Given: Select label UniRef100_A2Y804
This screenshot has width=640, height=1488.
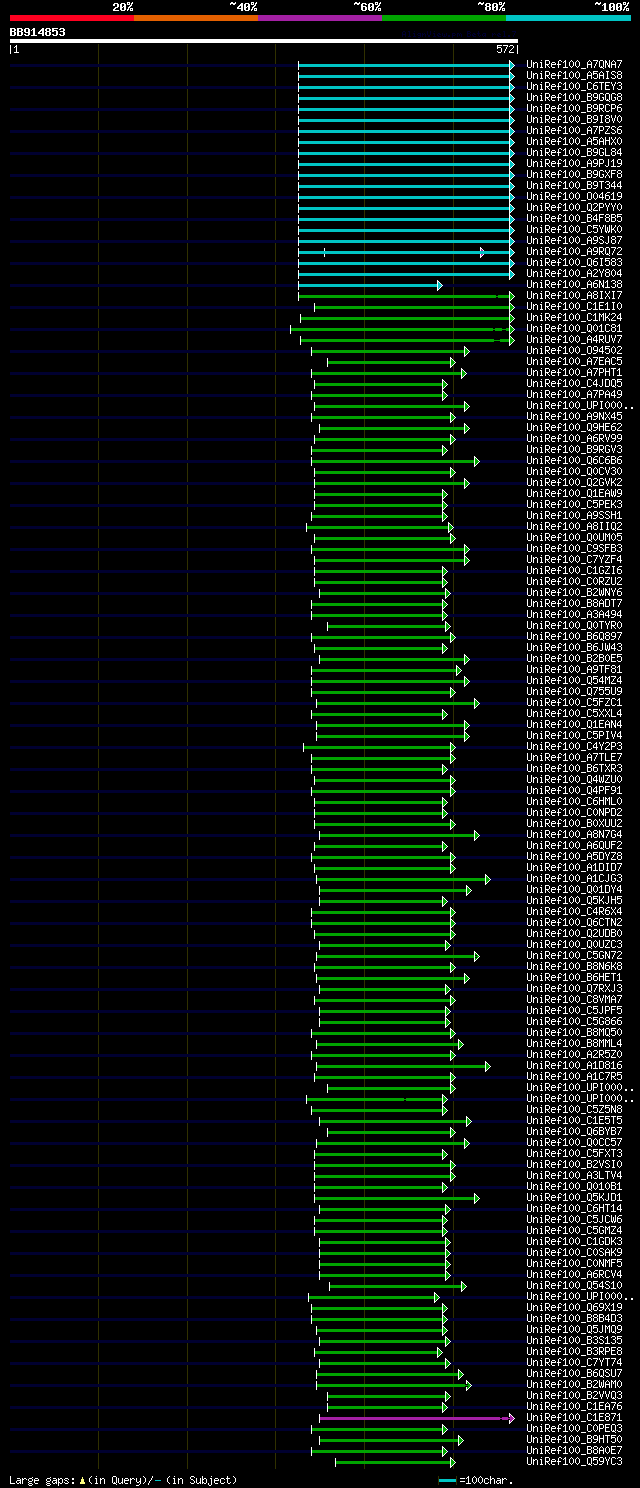Looking at the screenshot, I should coord(574,274).
